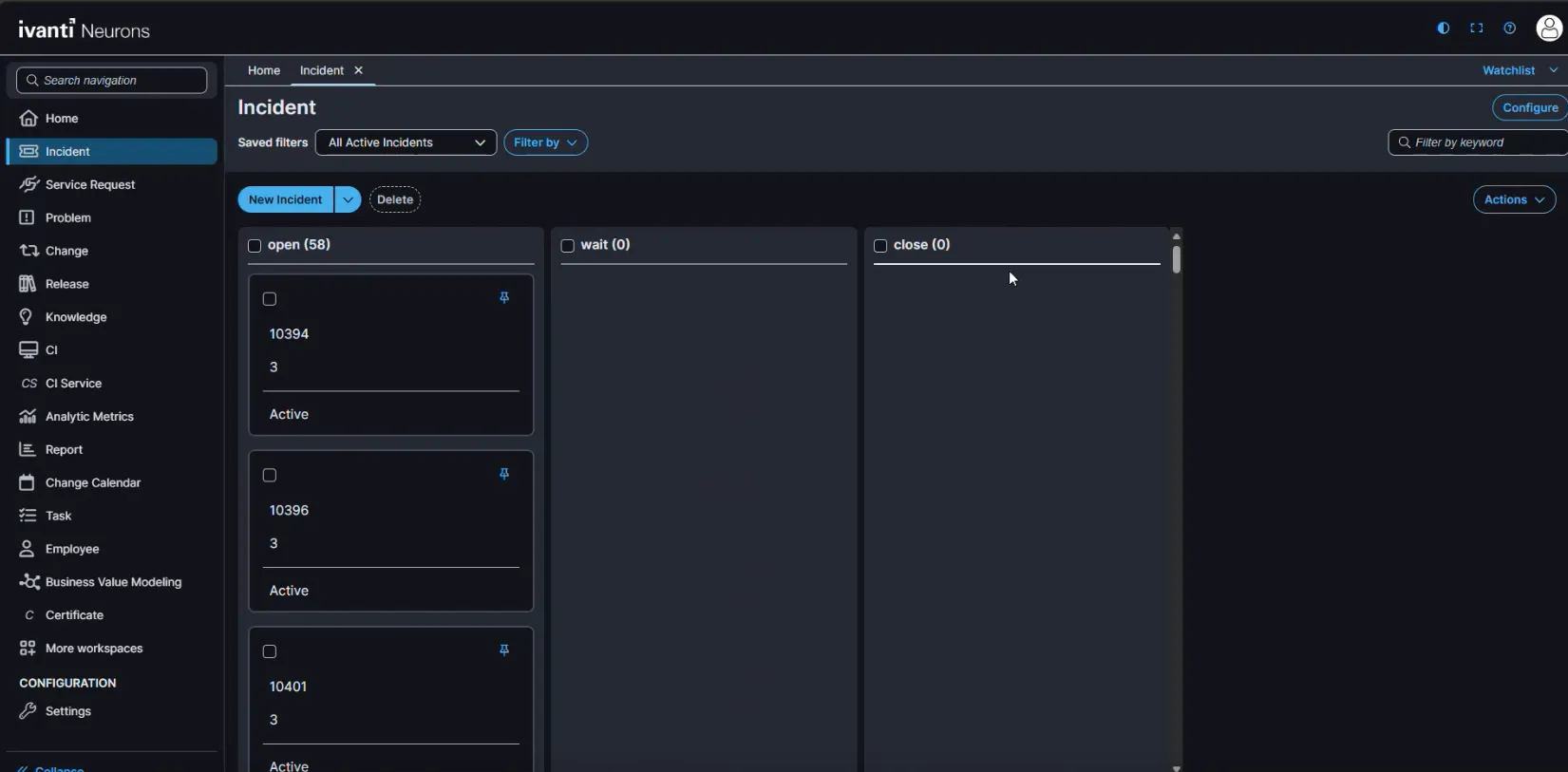Click the Change sidebar icon
The height and width of the screenshot is (772, 1568).
click(28, 251)
